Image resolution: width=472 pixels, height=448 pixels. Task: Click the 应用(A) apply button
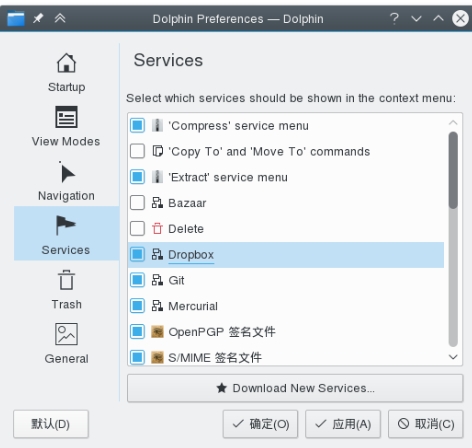[x=343, y=424]
